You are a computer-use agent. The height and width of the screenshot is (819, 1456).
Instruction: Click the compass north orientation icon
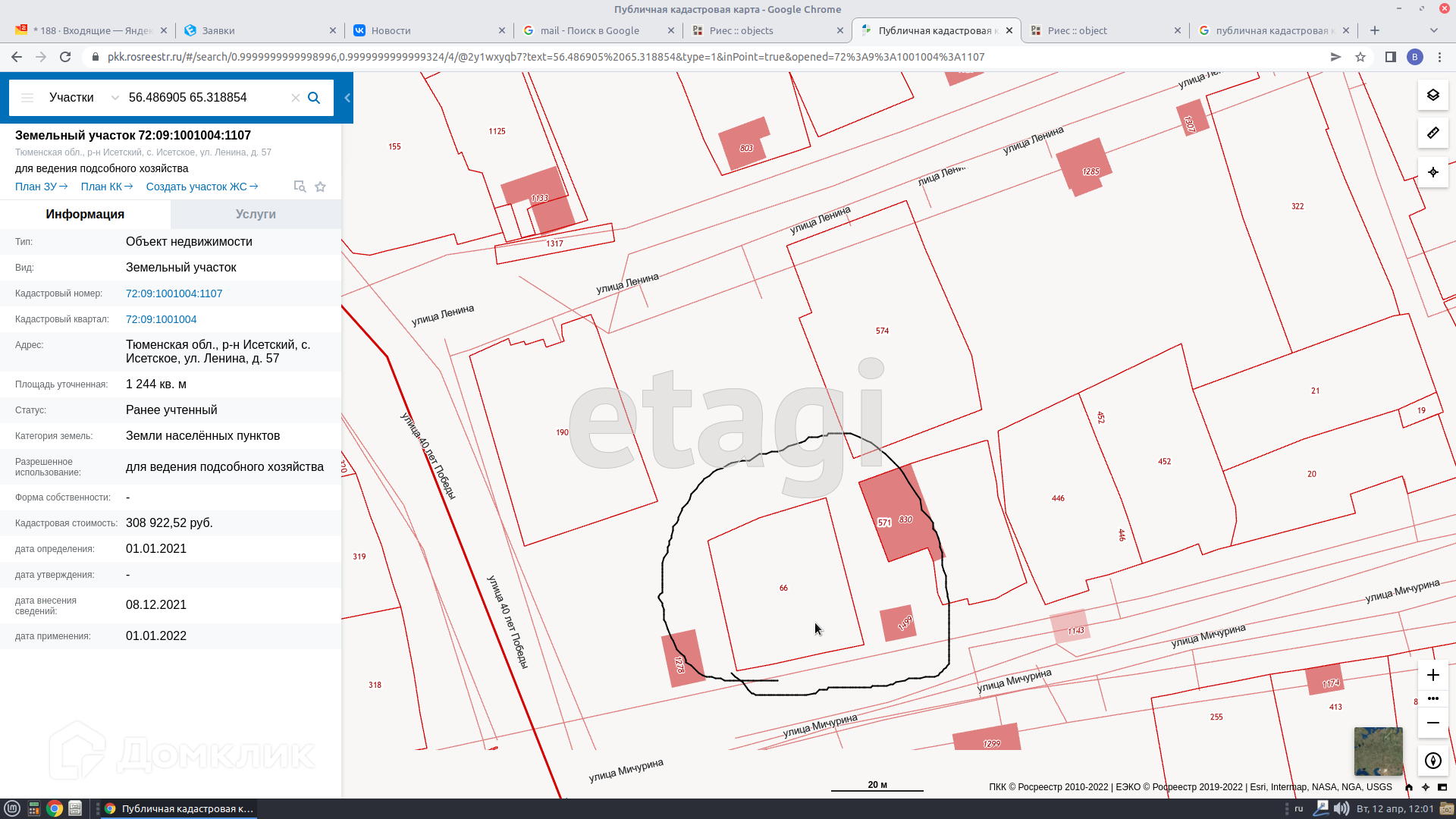point(1432,761)
